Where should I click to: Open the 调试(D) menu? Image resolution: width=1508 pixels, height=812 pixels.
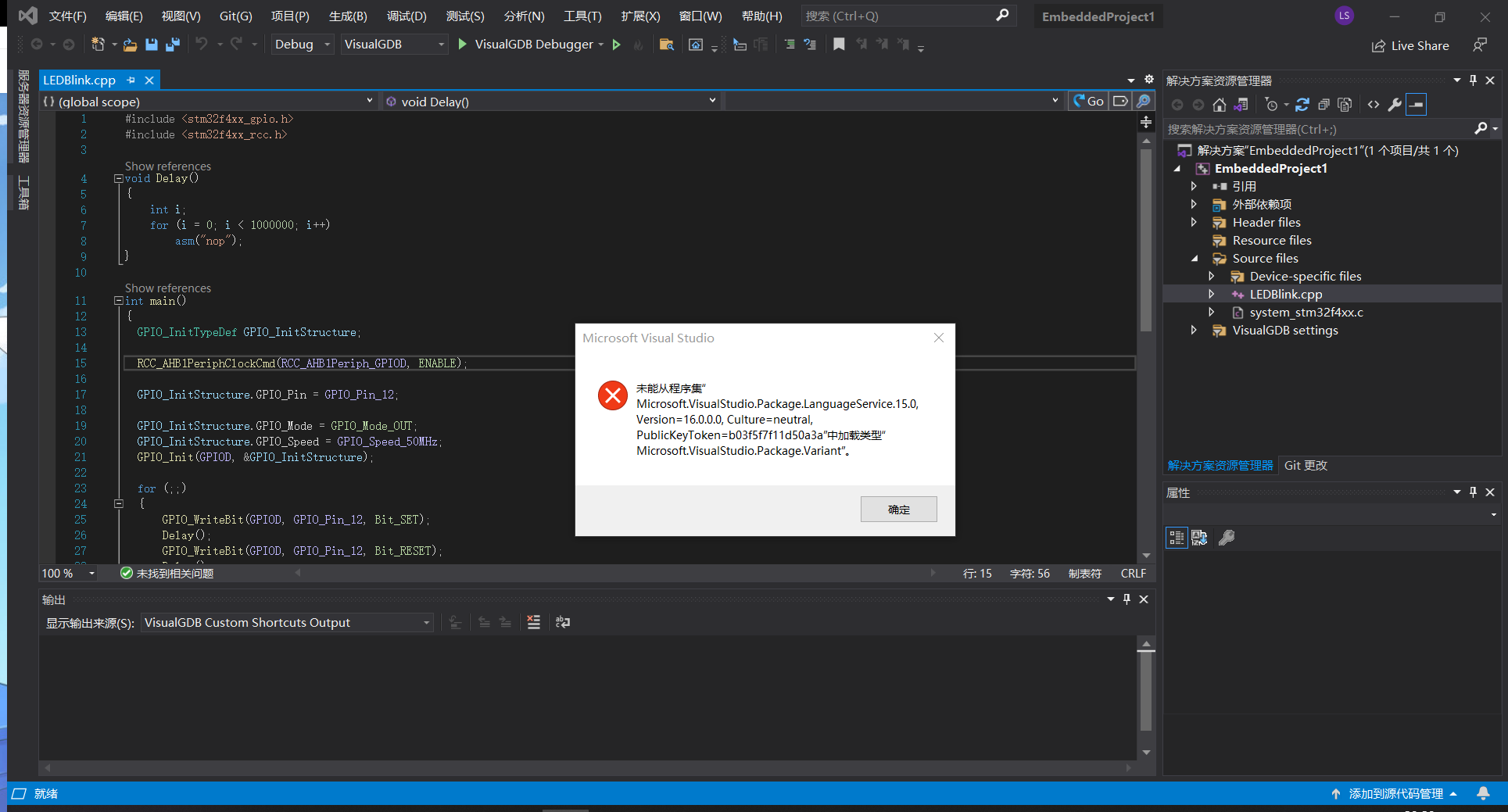[x=407, y=16]
